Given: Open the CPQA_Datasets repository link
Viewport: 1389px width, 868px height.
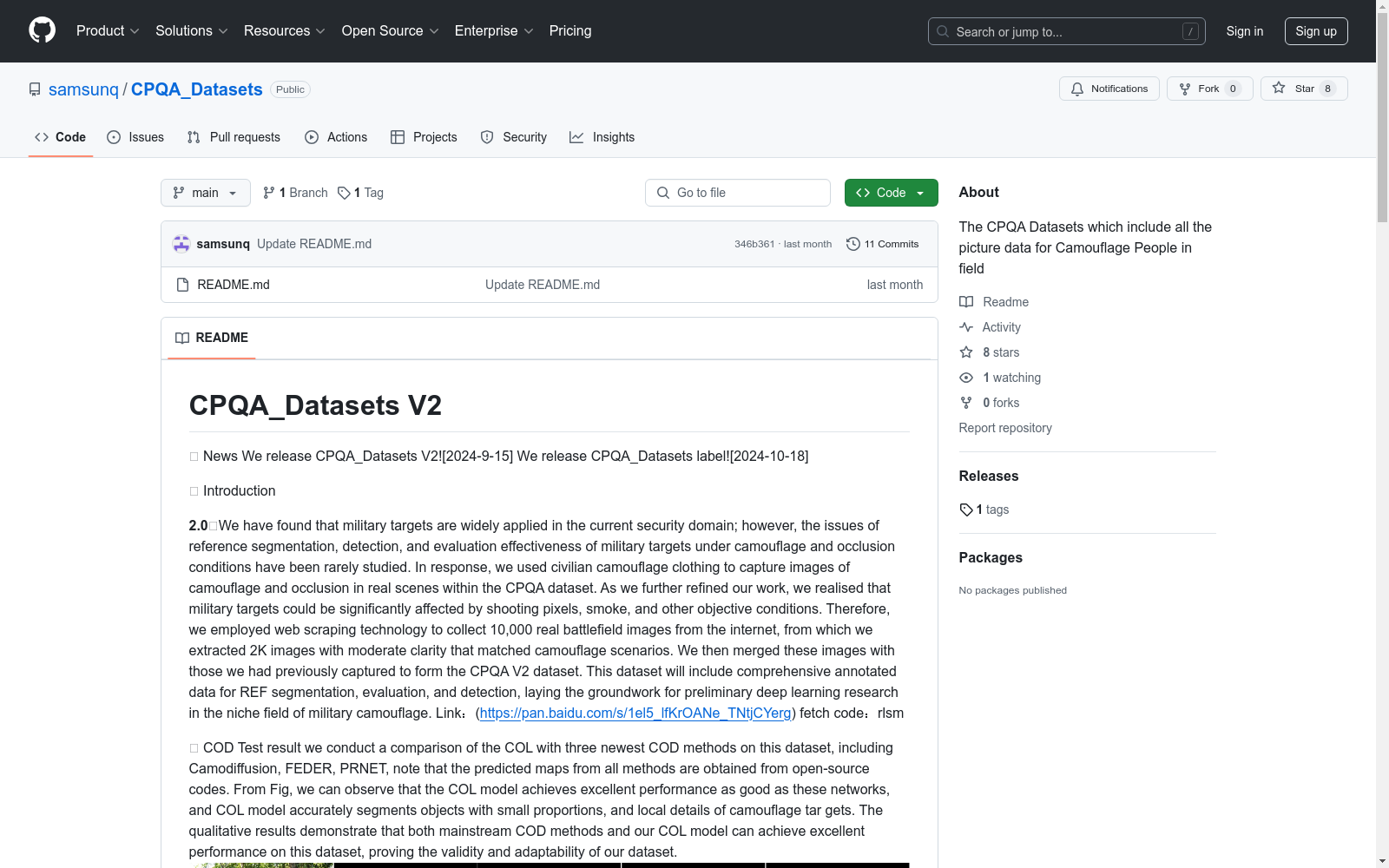Looking at the screenshot, I should [197, 89].
